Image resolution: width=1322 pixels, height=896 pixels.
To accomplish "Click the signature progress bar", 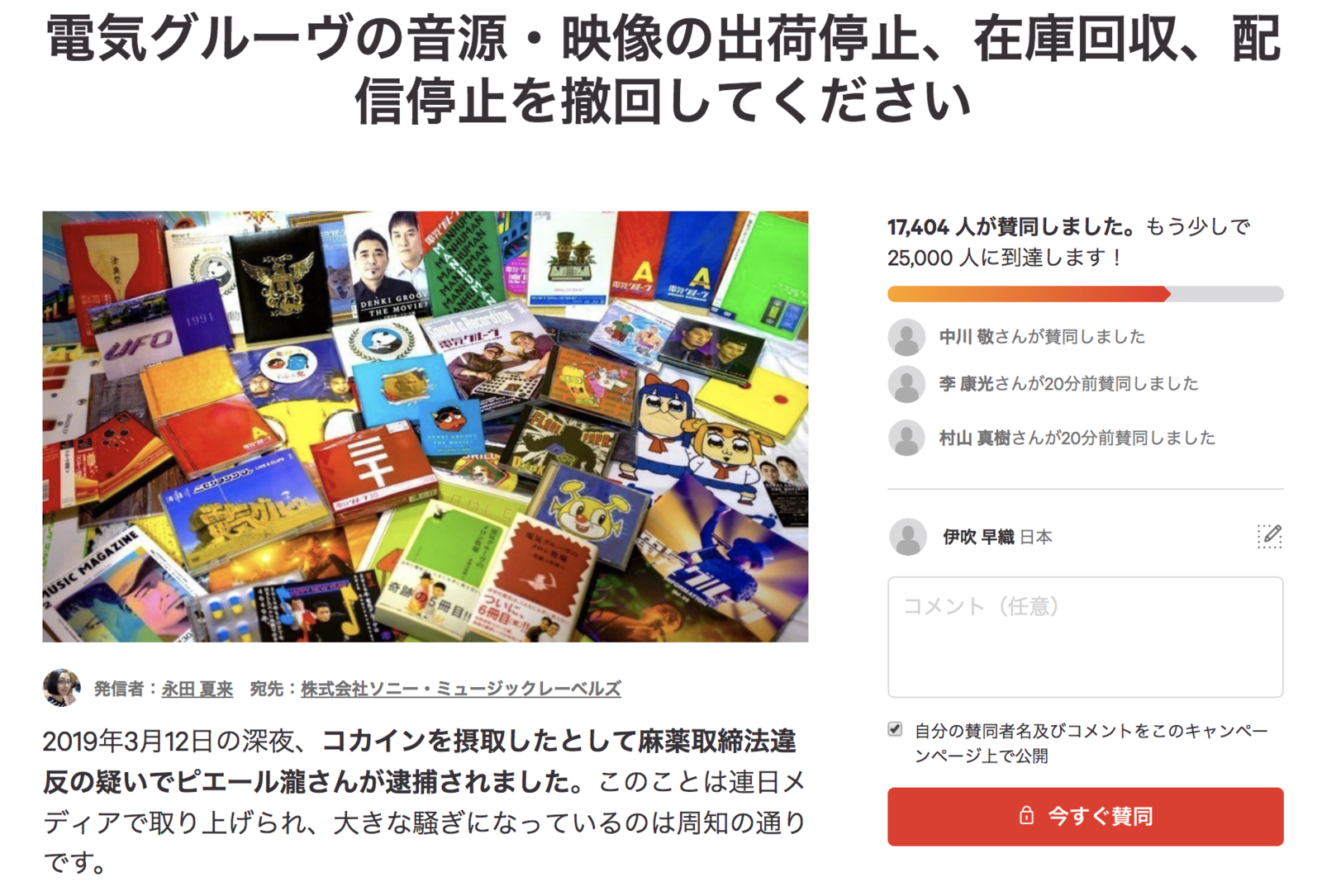I will 1085,294.
